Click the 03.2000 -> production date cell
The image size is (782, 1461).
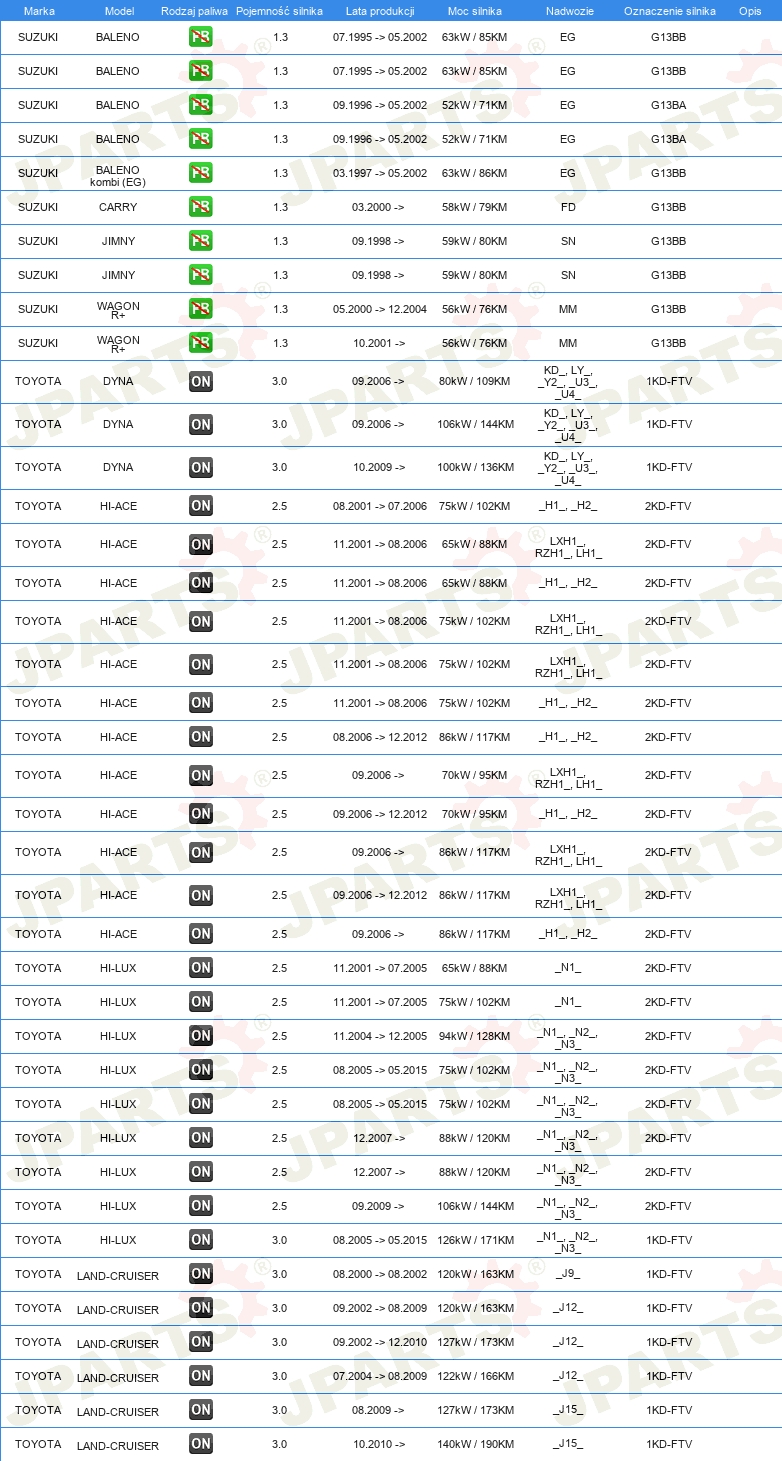(x=379, y=207)
